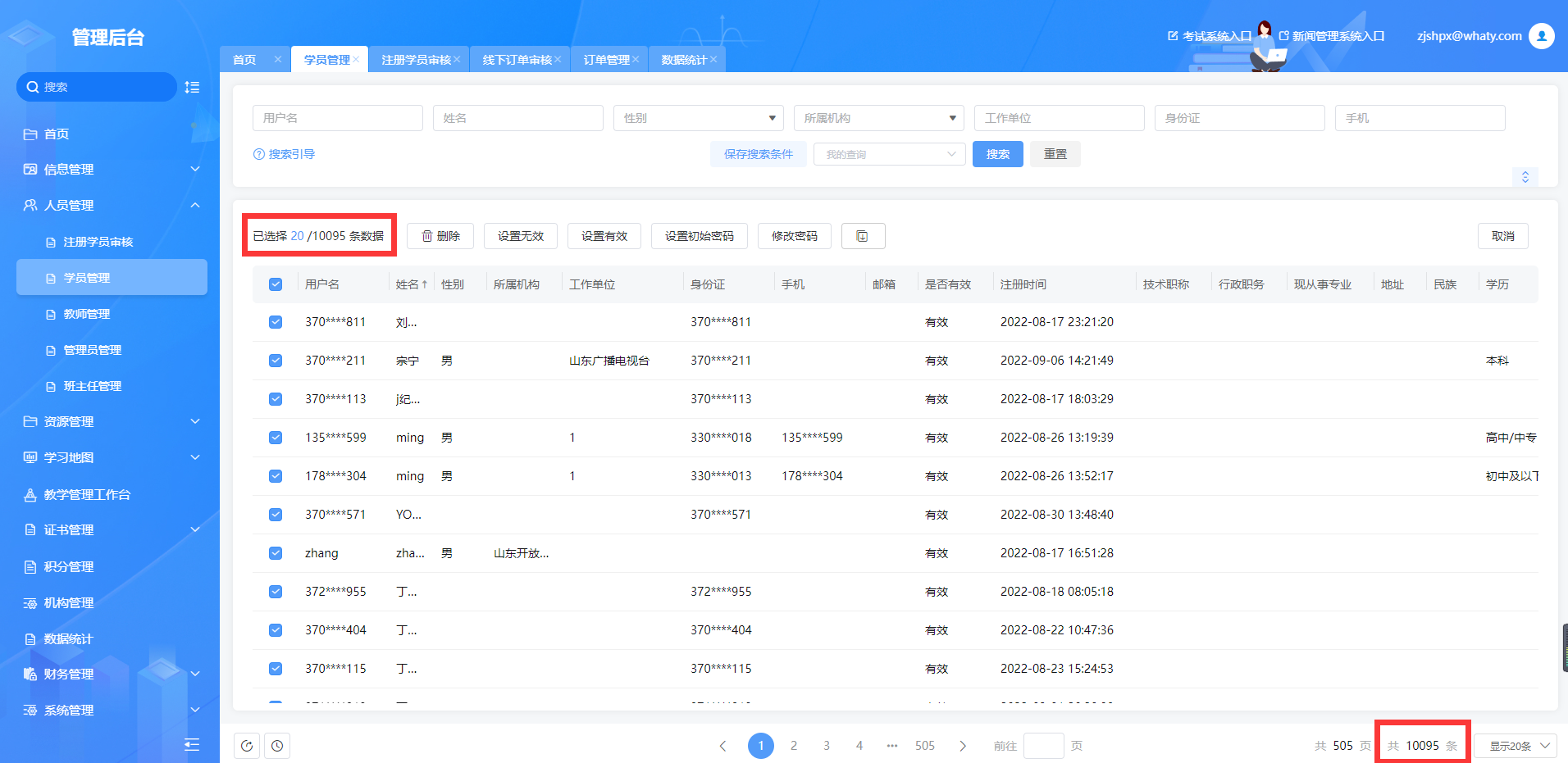The width and height of the screenshot is (1568, 763).
Task: Click the 删除 button
Action: (x=440, y=236)
